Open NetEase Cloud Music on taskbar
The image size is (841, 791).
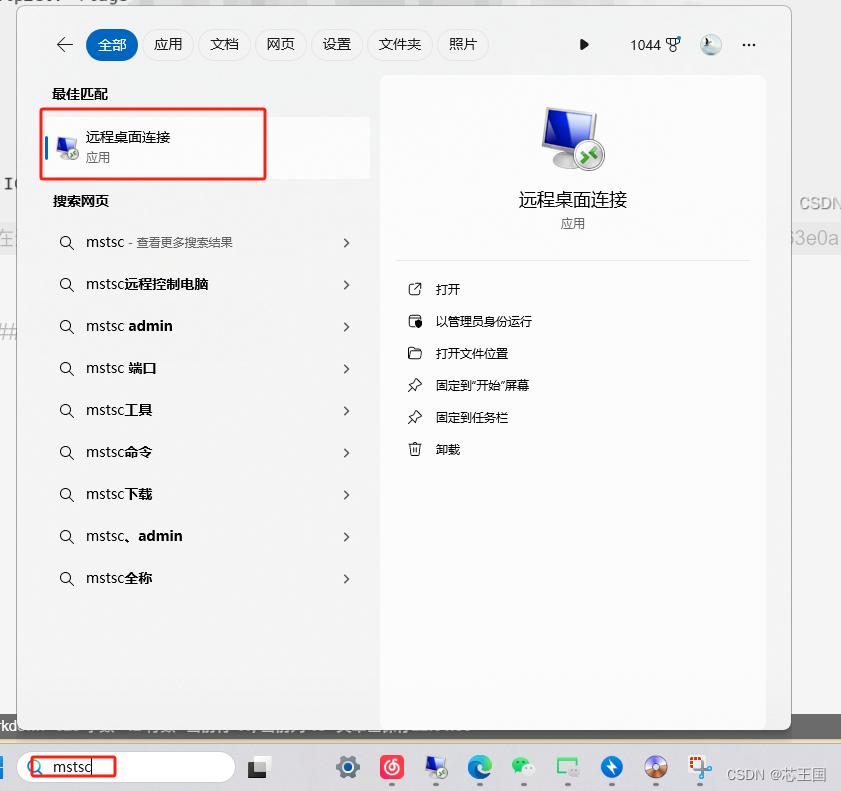[x=392, y=767]
